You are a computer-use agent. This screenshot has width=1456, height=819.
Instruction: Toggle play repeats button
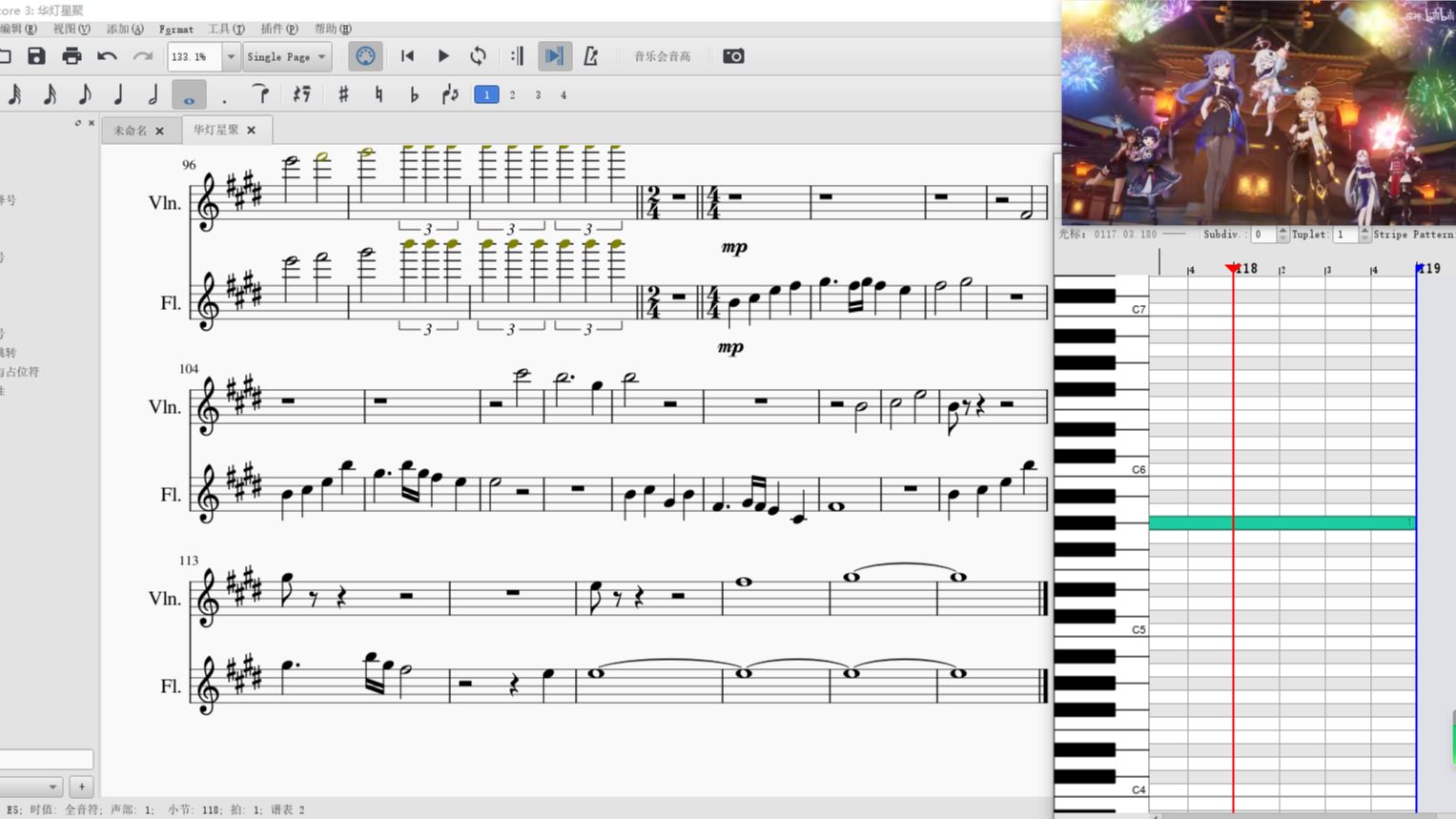pyautogui.click(x=517, y=56)
